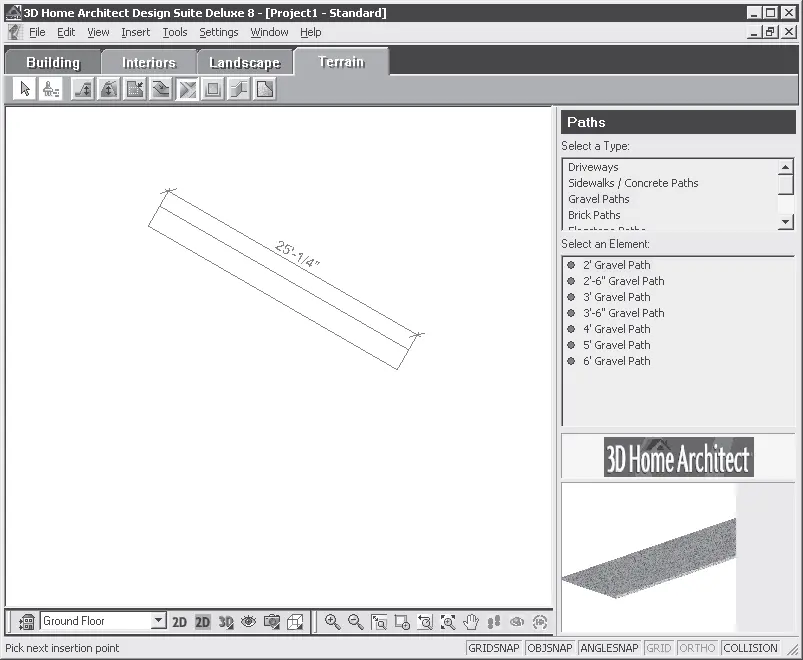Click the zoom to fit icon
This screenshot has width=803, height=660.
[448, 622]
